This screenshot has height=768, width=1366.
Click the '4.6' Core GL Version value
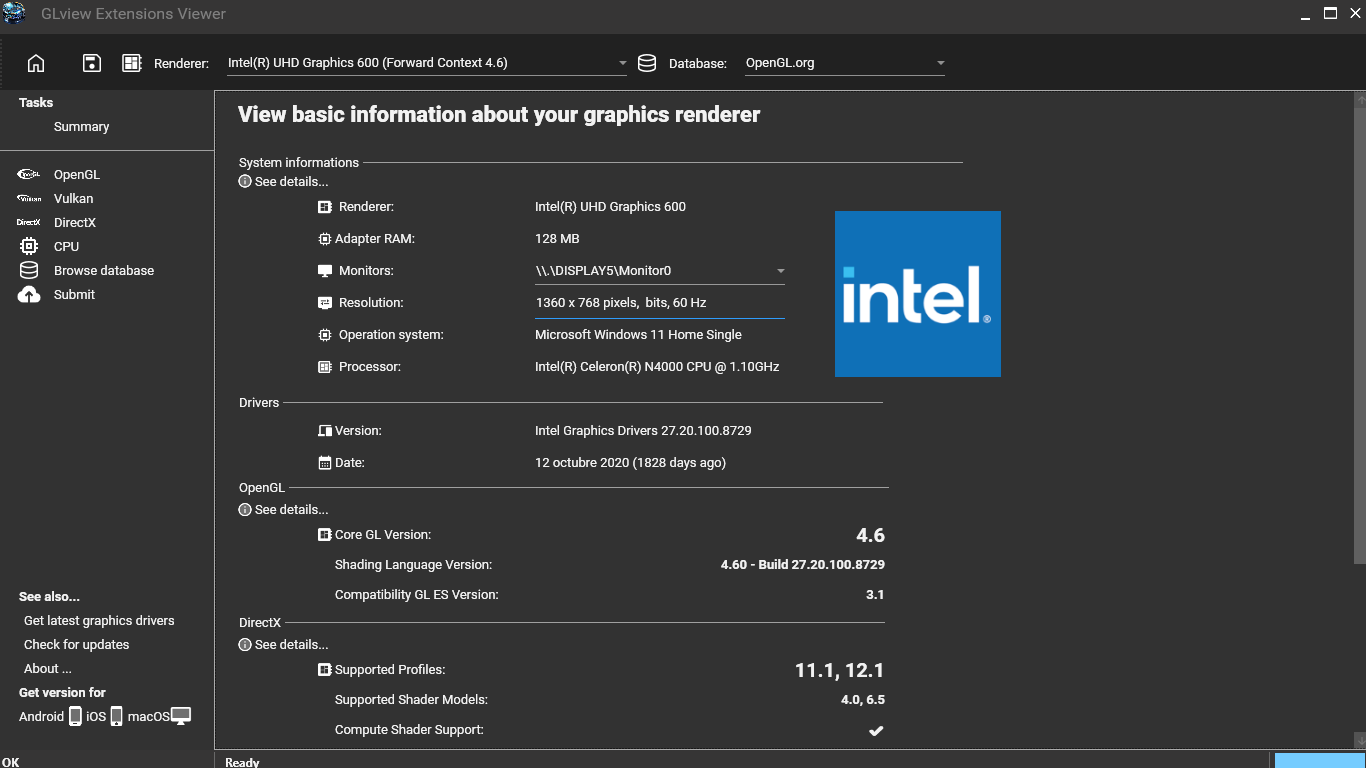870,535
